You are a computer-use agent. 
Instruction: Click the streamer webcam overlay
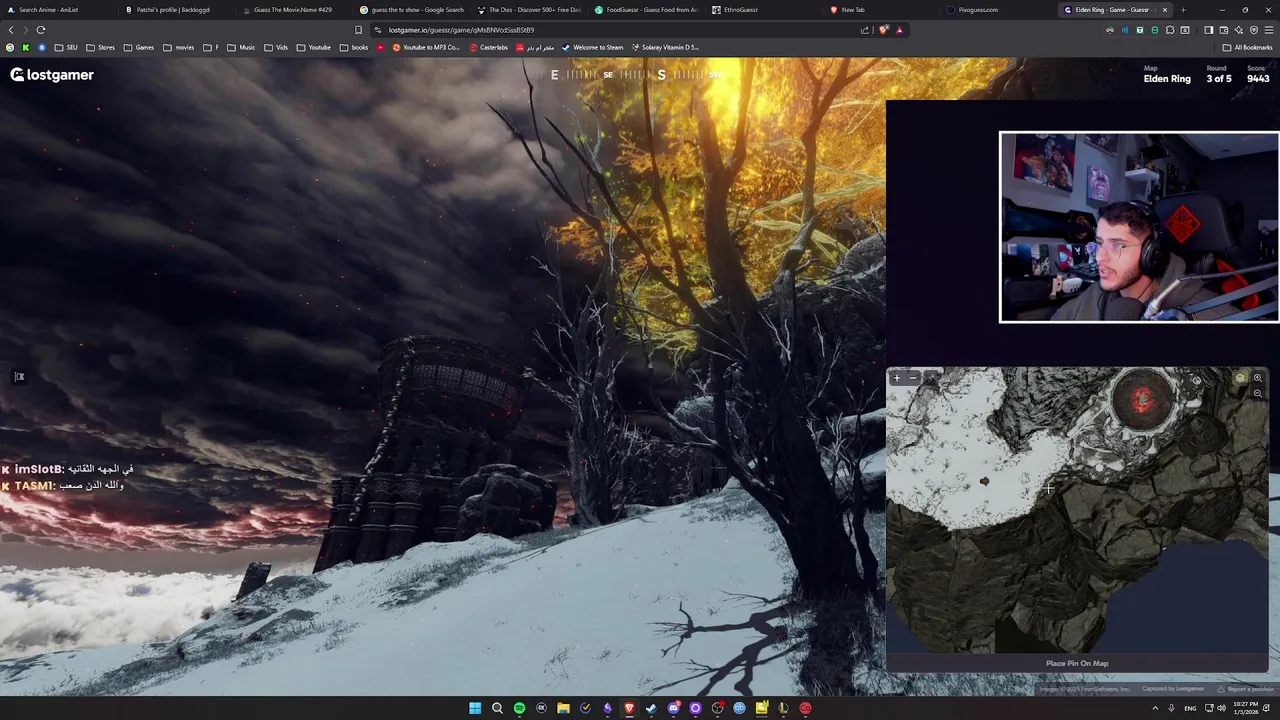tap(1139, 227)
